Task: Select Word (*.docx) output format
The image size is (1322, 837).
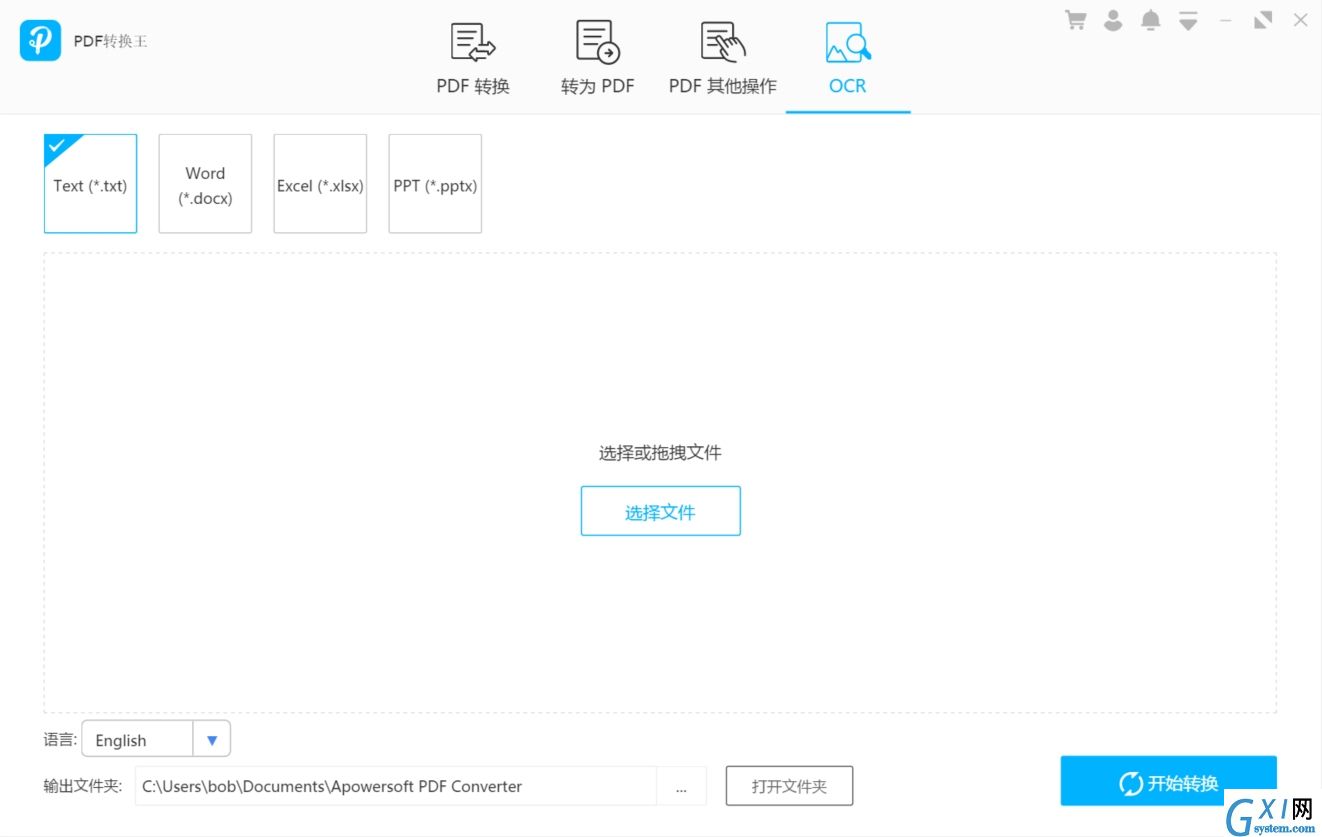Action: pyautogui.click(x=205, y=184)
